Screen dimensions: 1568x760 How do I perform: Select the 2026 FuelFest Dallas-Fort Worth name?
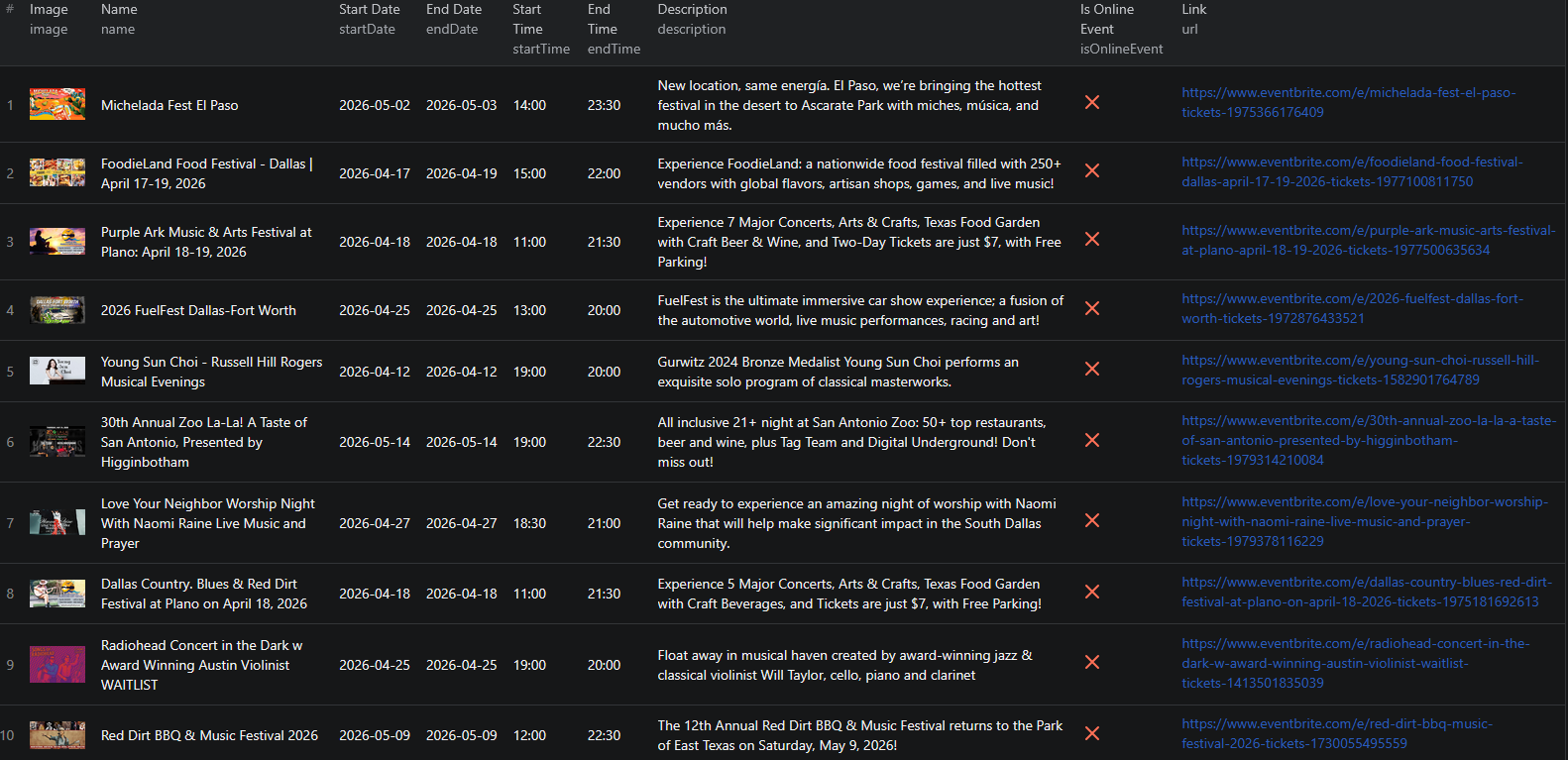coord(198,310)
